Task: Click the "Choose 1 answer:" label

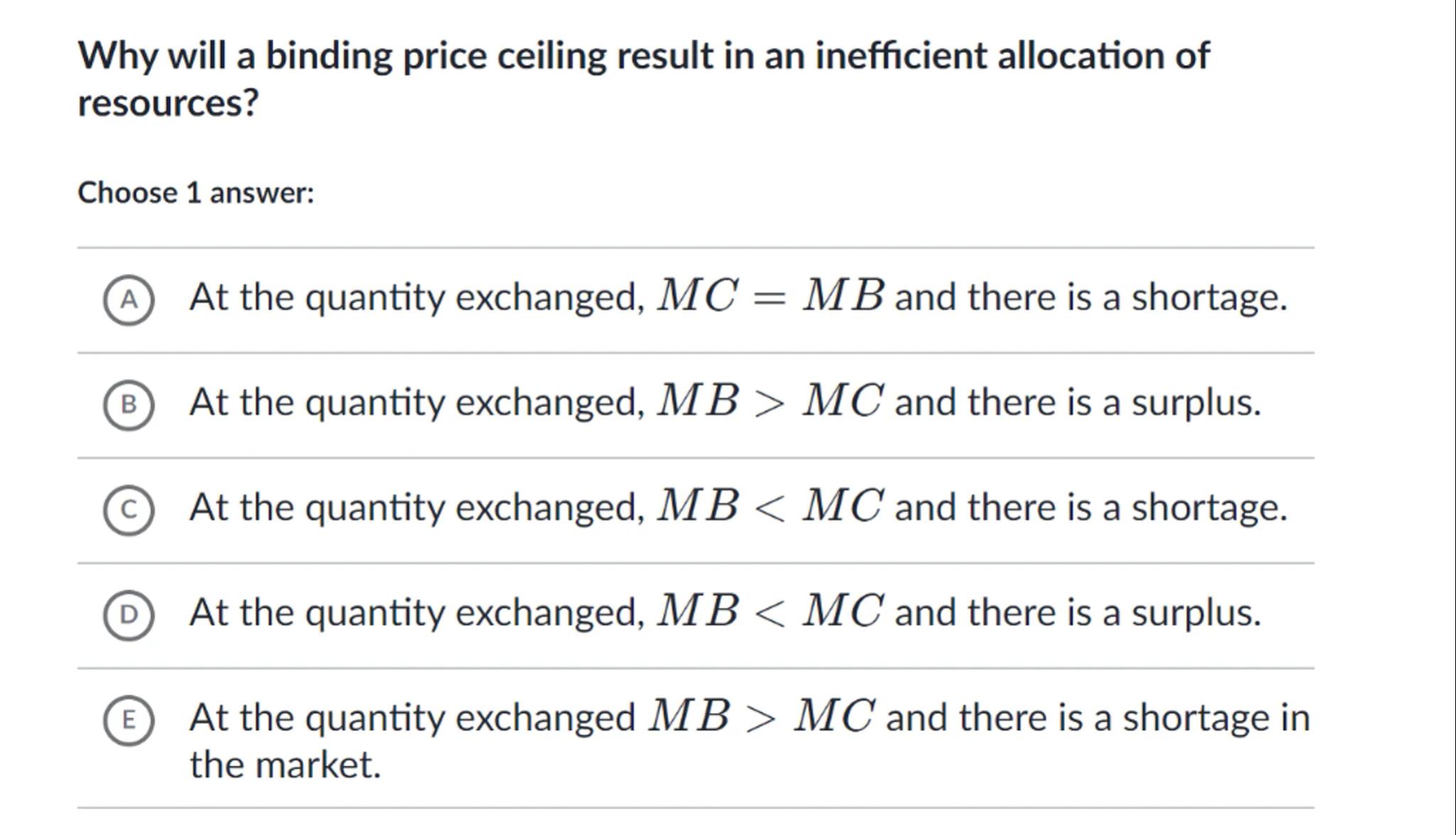Action: coord(196,193)
